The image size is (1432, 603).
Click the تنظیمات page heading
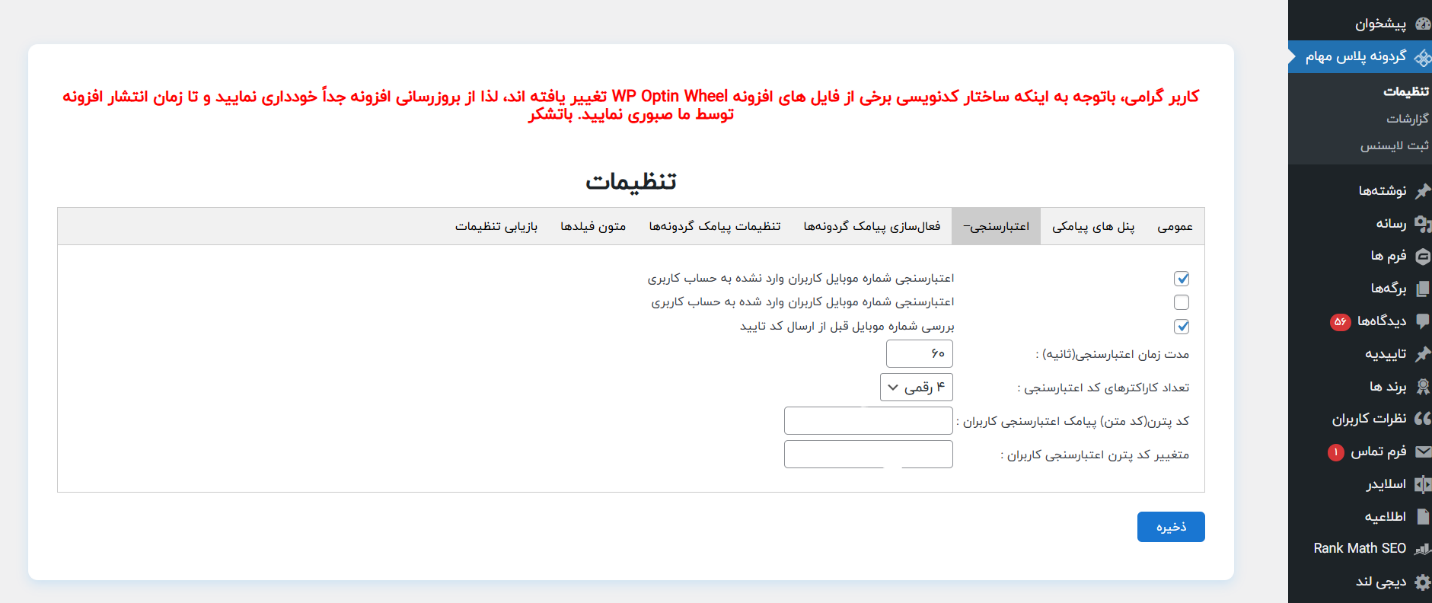click(x=631, y=182)
